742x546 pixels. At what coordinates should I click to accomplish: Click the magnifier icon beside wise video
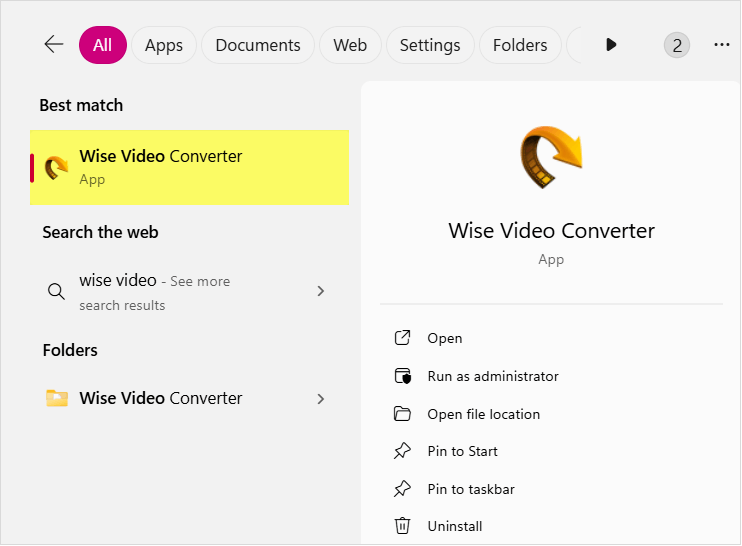click(56, 291)
